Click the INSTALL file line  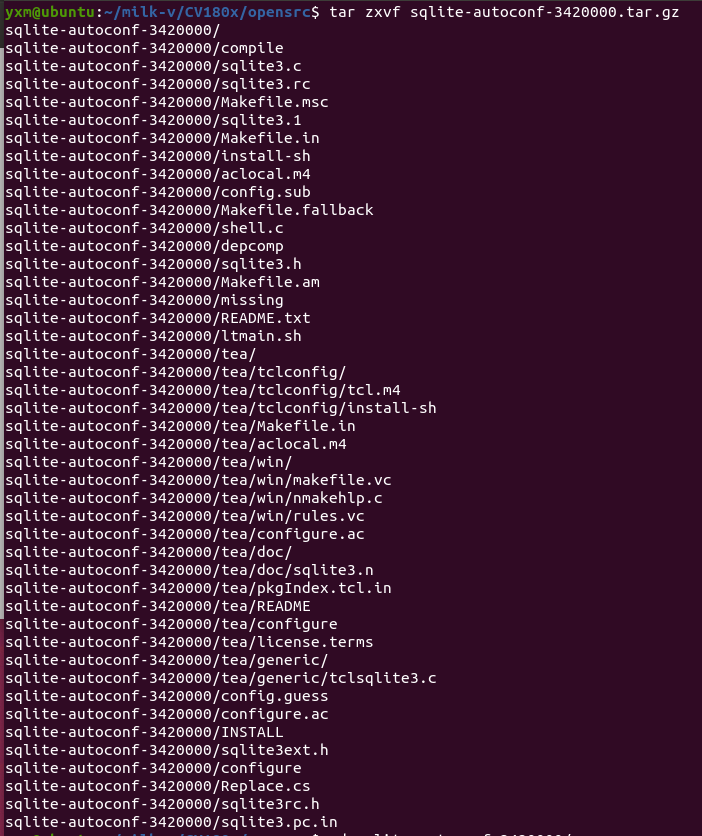pos(144,733)
